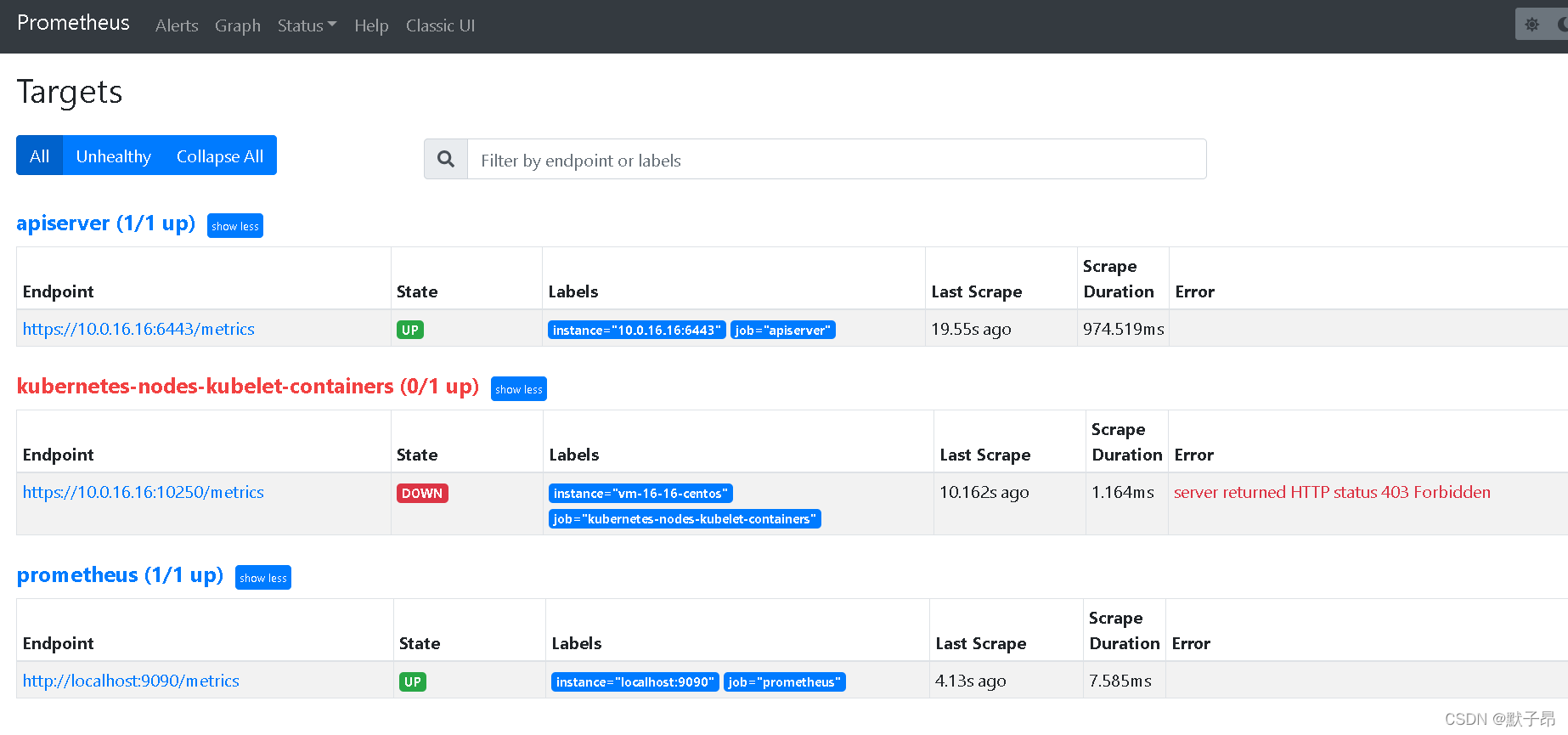Click Error column header in kubelet table
Viewport: 1568px width, 735px height.
pyautogui.click(x=1193, y=455)
